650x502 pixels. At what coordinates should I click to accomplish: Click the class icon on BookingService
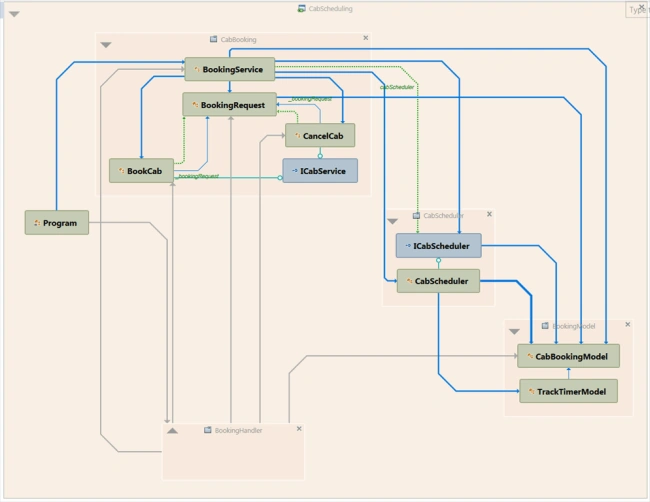click(x=197, y=70)
